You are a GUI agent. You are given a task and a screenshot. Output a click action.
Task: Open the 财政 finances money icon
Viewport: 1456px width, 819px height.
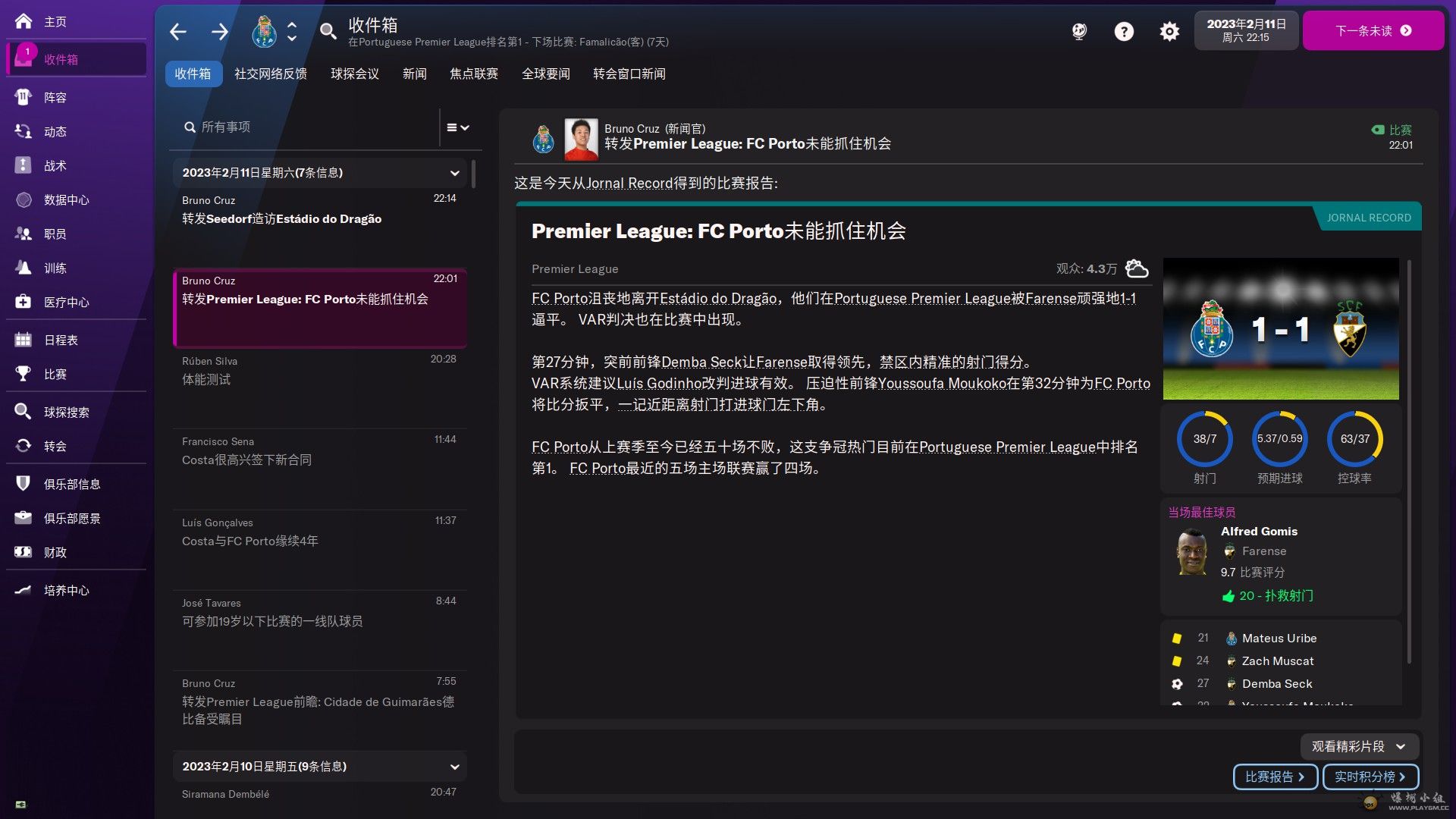24,552
